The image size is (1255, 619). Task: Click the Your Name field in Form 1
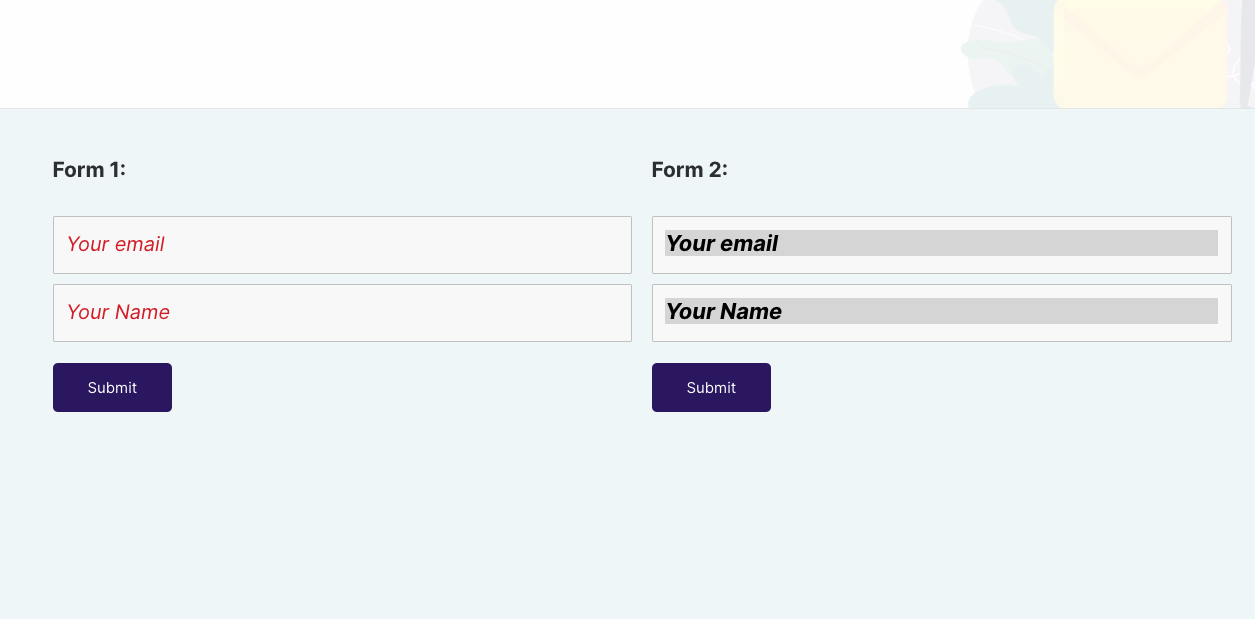(342, 313)
